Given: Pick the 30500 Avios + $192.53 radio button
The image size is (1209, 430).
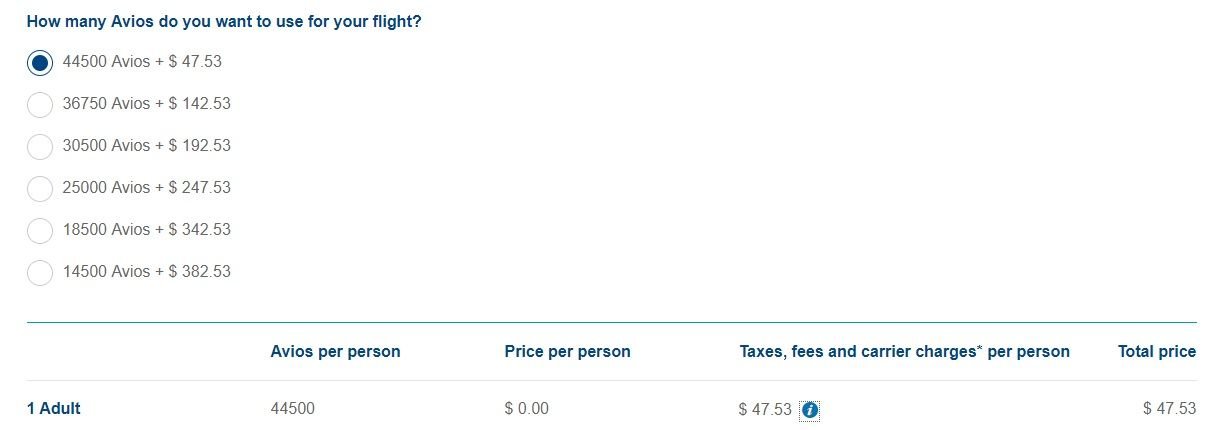Looking at the screenshot, I should [40, 146].
